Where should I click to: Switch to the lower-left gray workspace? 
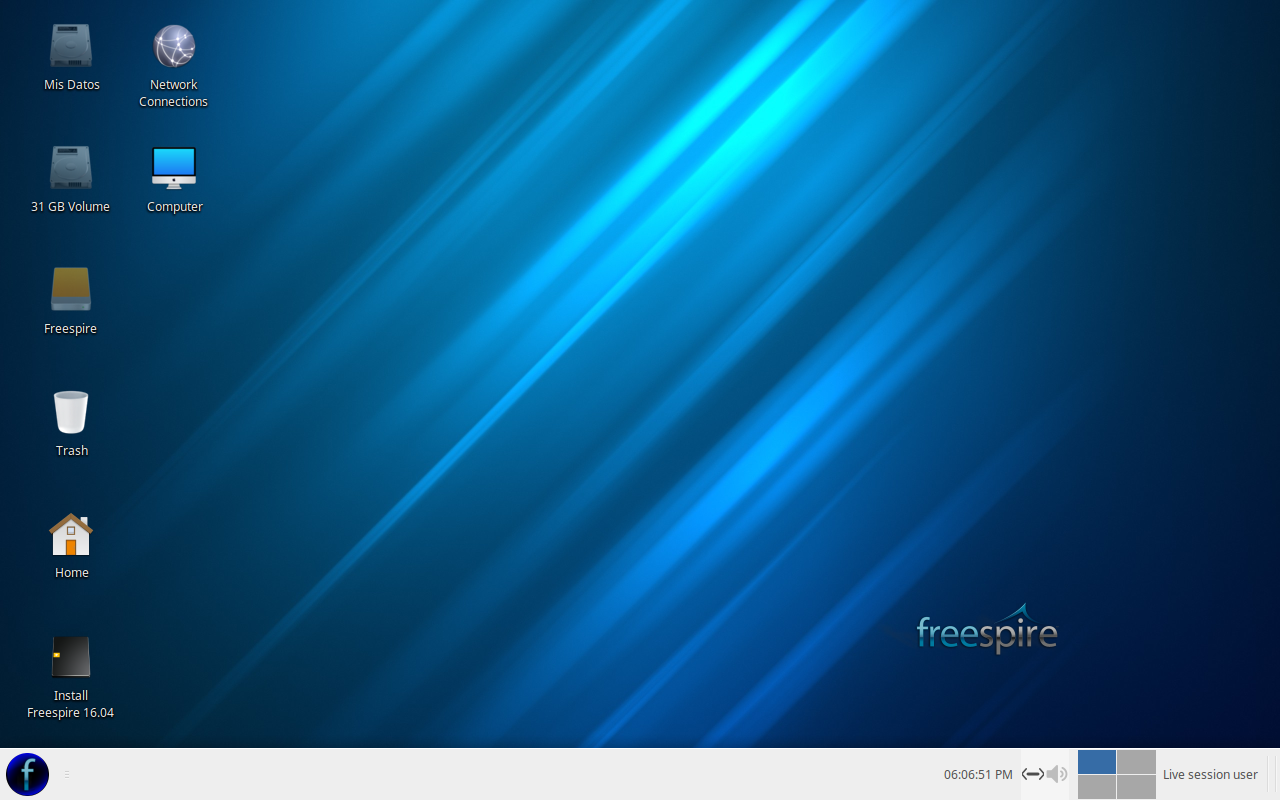click(1097, 787)
